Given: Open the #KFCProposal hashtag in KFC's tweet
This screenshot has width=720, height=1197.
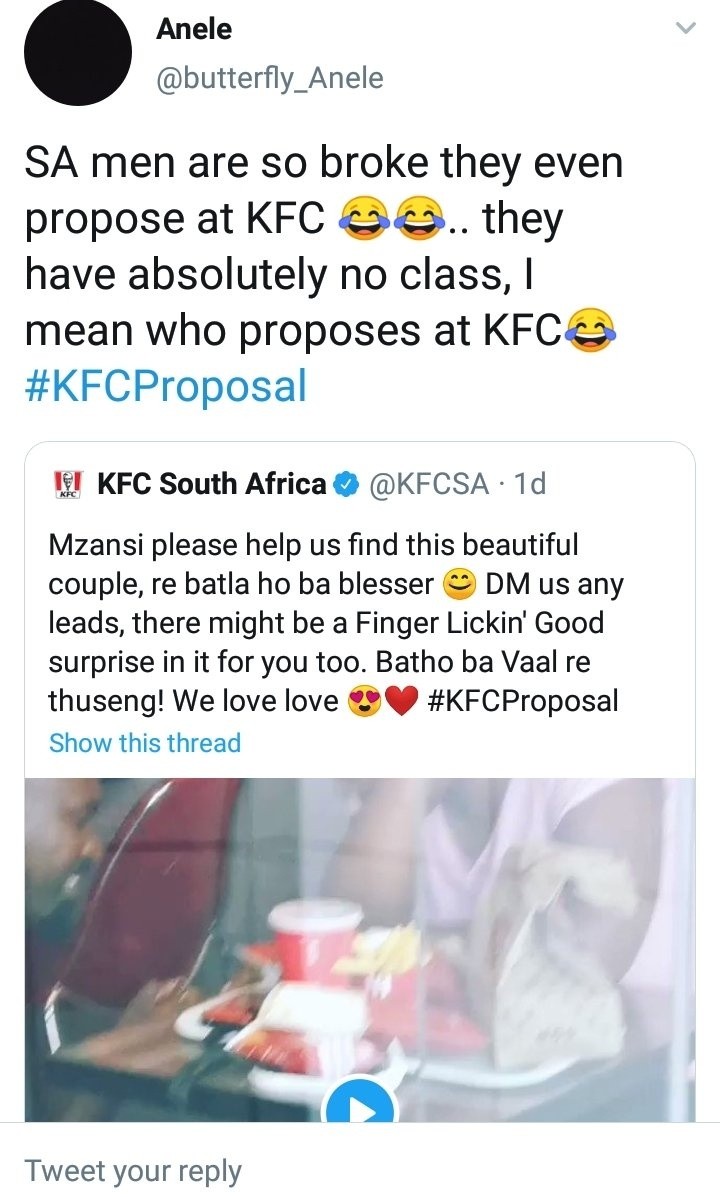Looking at the screenshot, I should 522,700.
